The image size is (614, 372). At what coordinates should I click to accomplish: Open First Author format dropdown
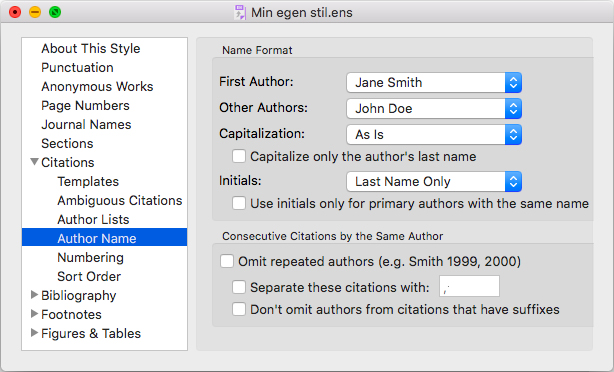[x=434, y=83]
